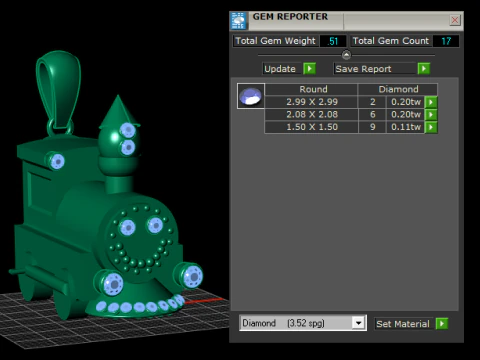Click the Set Material button label
This screenshot has height=360, width=480.
(x=404, y=324)
